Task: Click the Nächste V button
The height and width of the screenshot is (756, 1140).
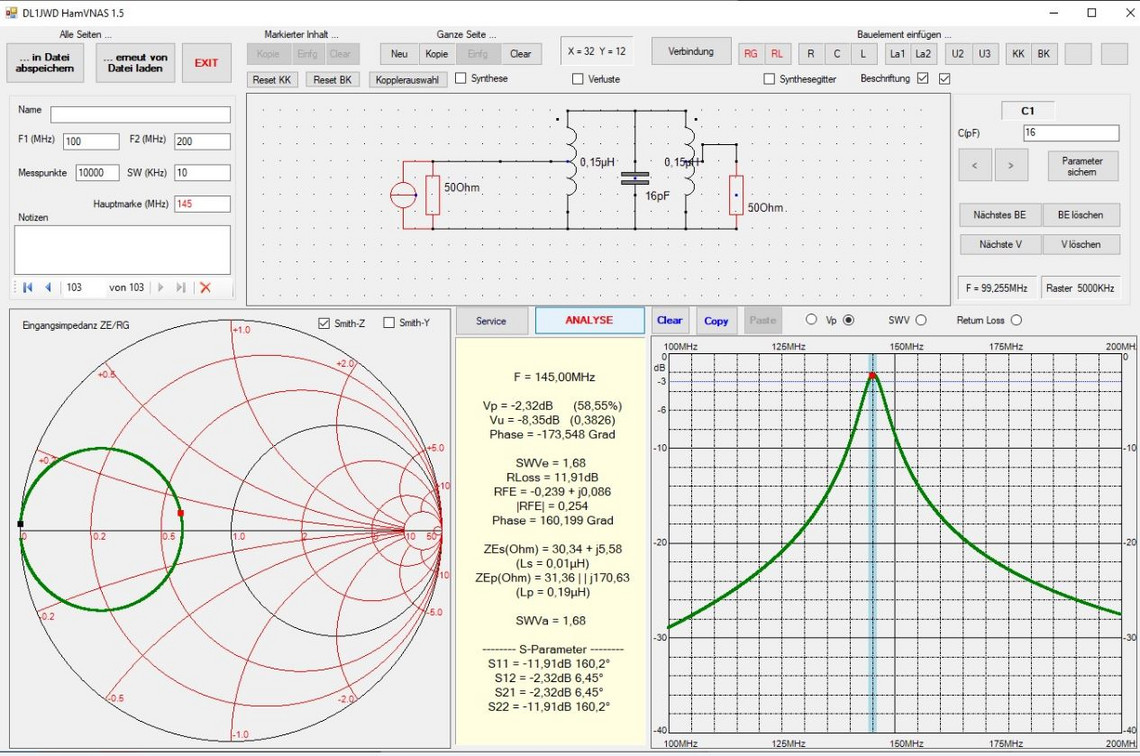Action: click(x=1000, y=244)
